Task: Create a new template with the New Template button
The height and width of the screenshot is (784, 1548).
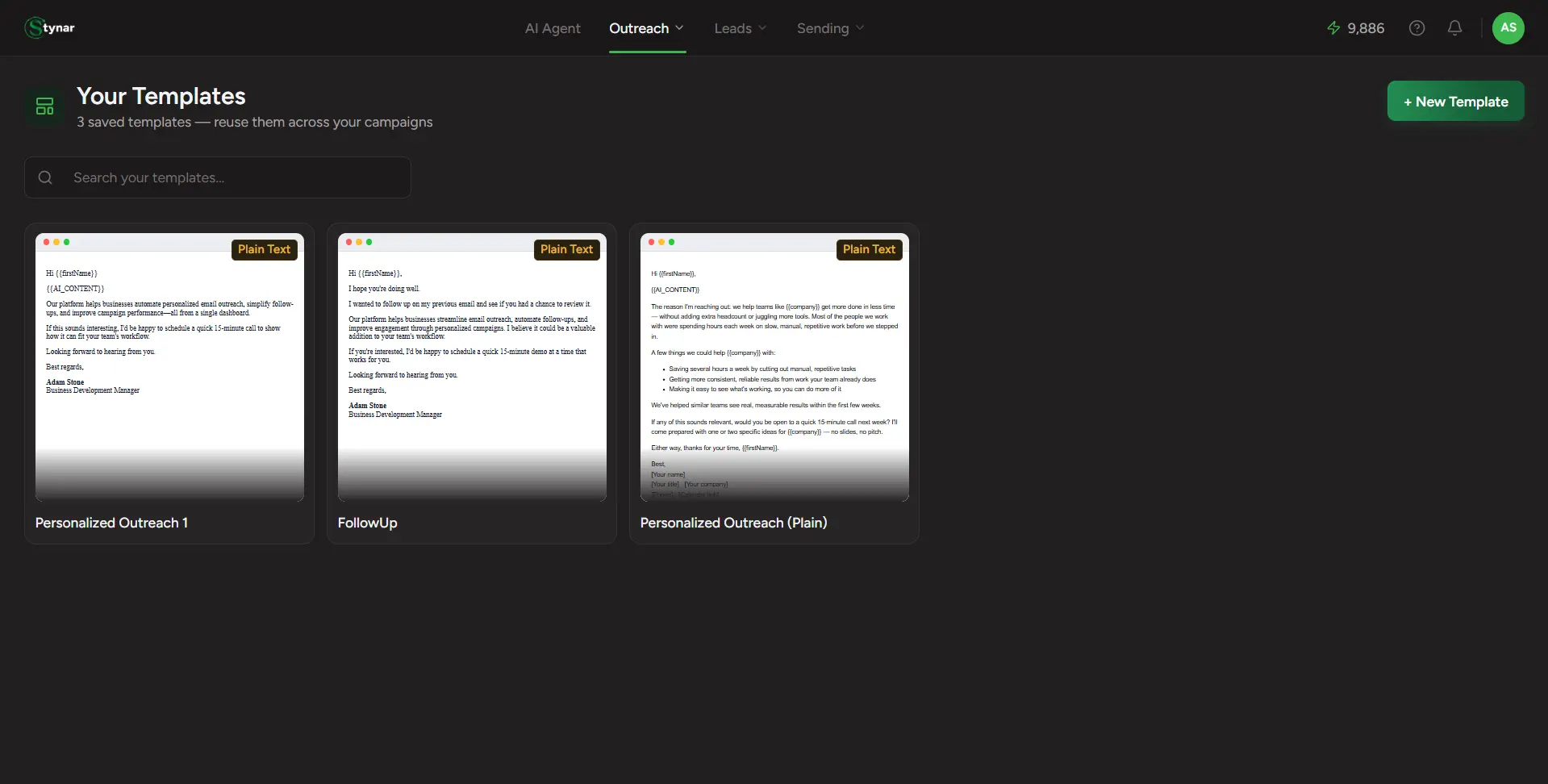Action: pos(1455,102)
